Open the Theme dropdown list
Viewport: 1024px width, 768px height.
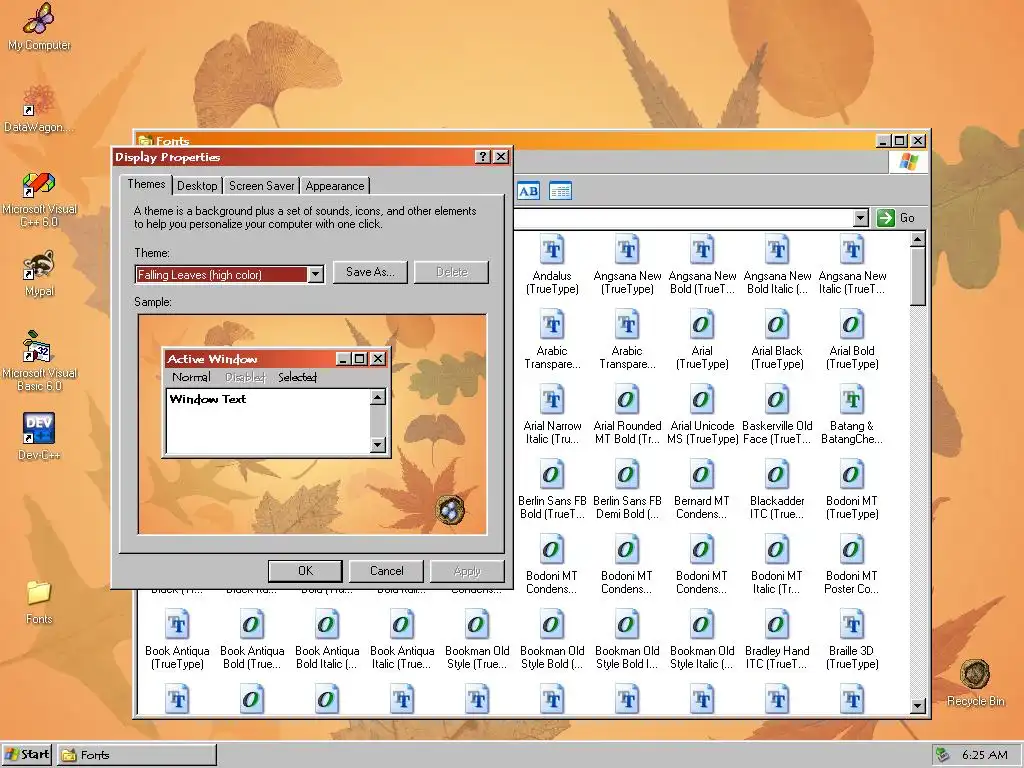click(x=315, y=274)
